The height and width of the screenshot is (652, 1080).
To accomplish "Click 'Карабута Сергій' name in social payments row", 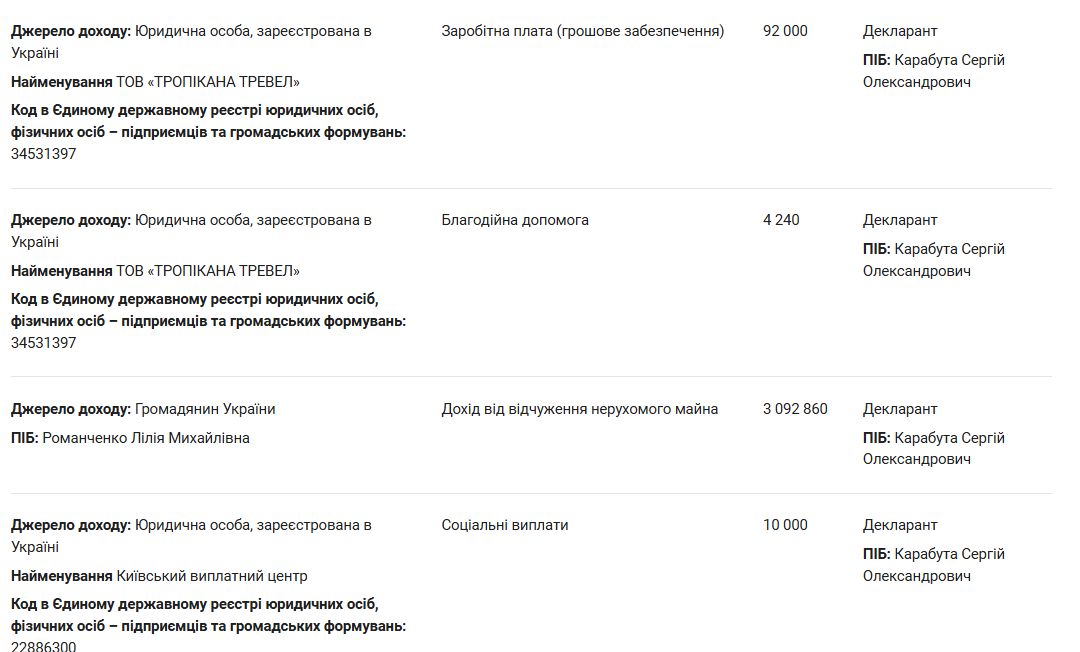I will tap(950, 554).
